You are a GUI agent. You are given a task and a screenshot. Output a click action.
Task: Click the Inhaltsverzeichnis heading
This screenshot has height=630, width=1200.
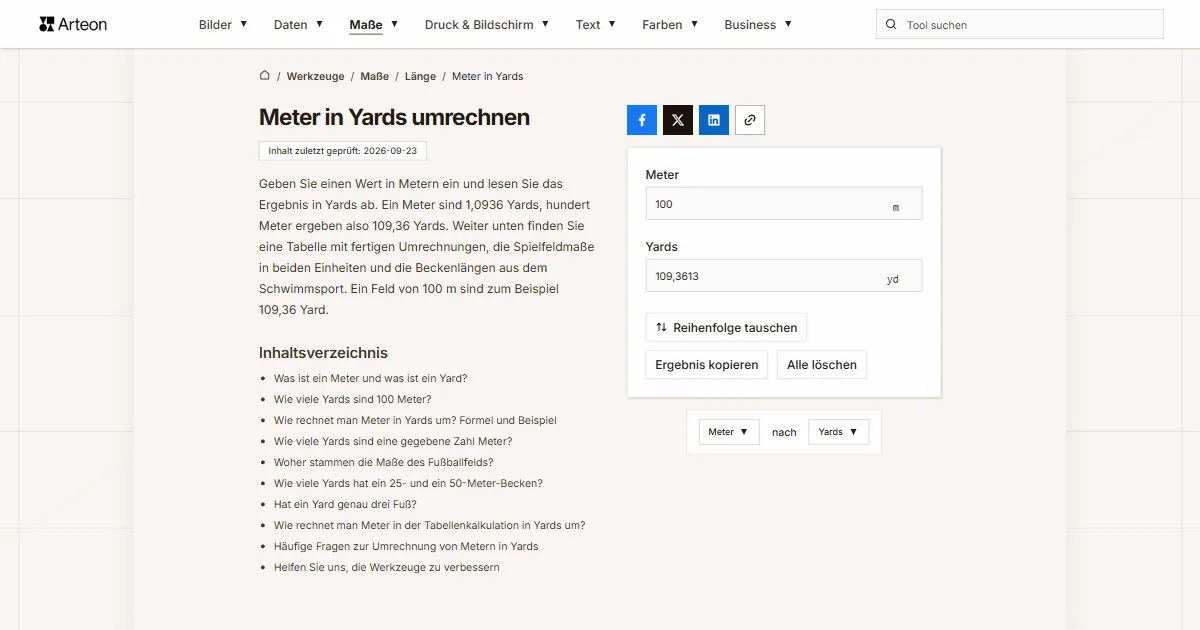click(323, 353)
